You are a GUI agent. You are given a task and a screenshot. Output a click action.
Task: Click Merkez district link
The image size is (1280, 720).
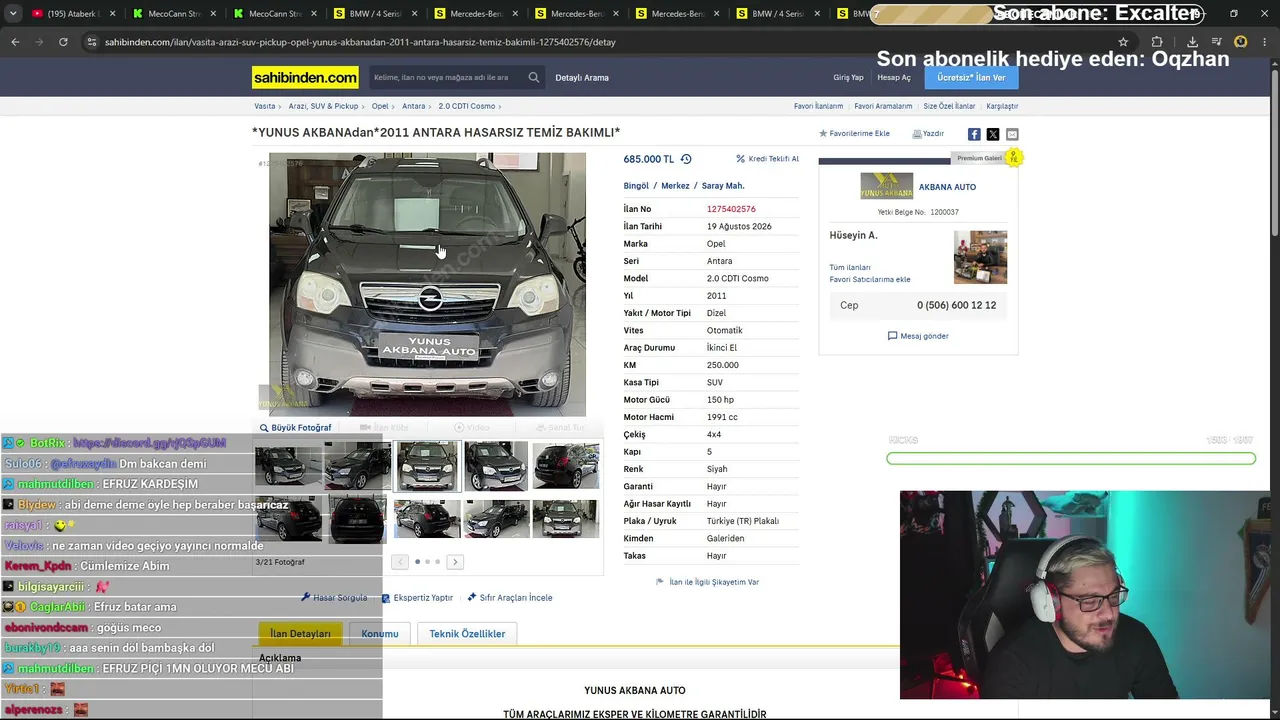[x=675, y=186]
